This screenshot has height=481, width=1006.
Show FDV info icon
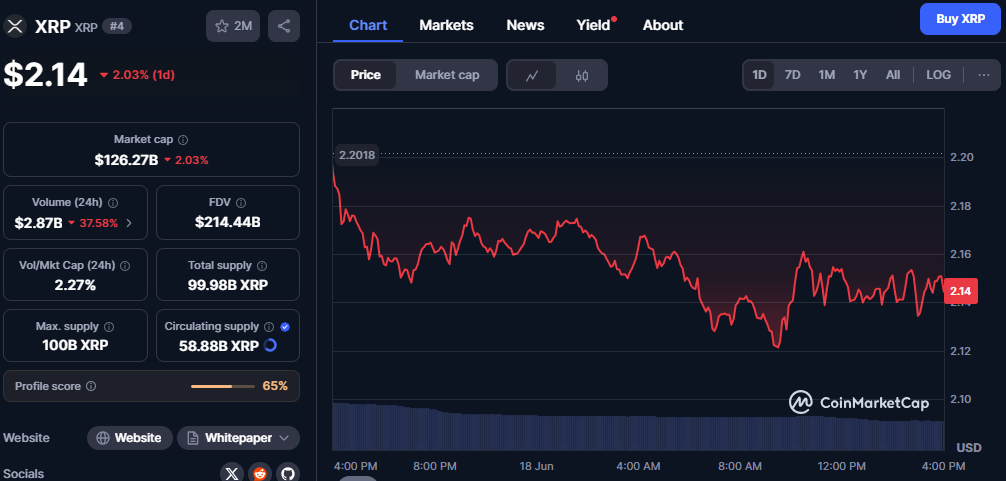coord(241,203)
